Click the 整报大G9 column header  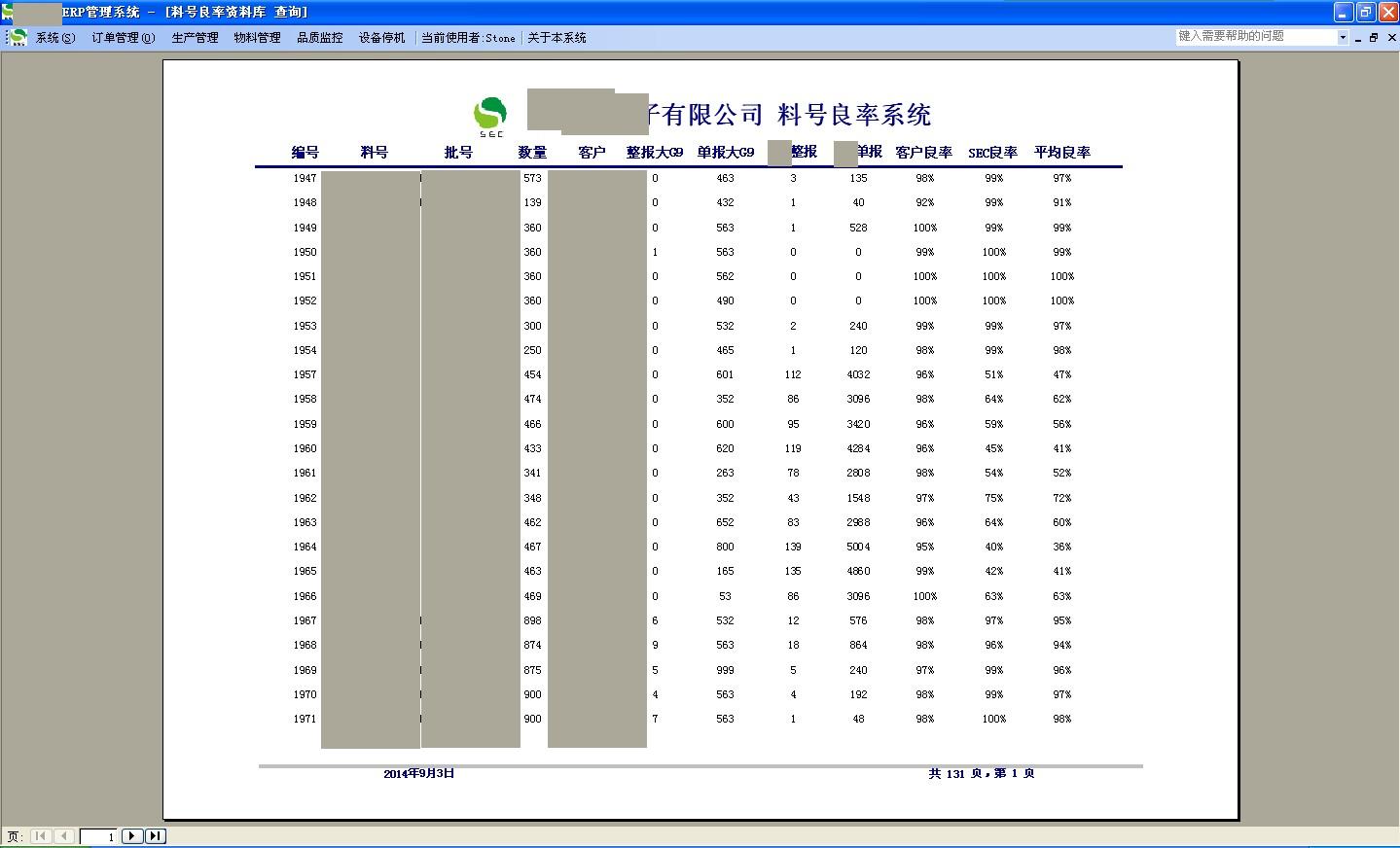point(655,152)
